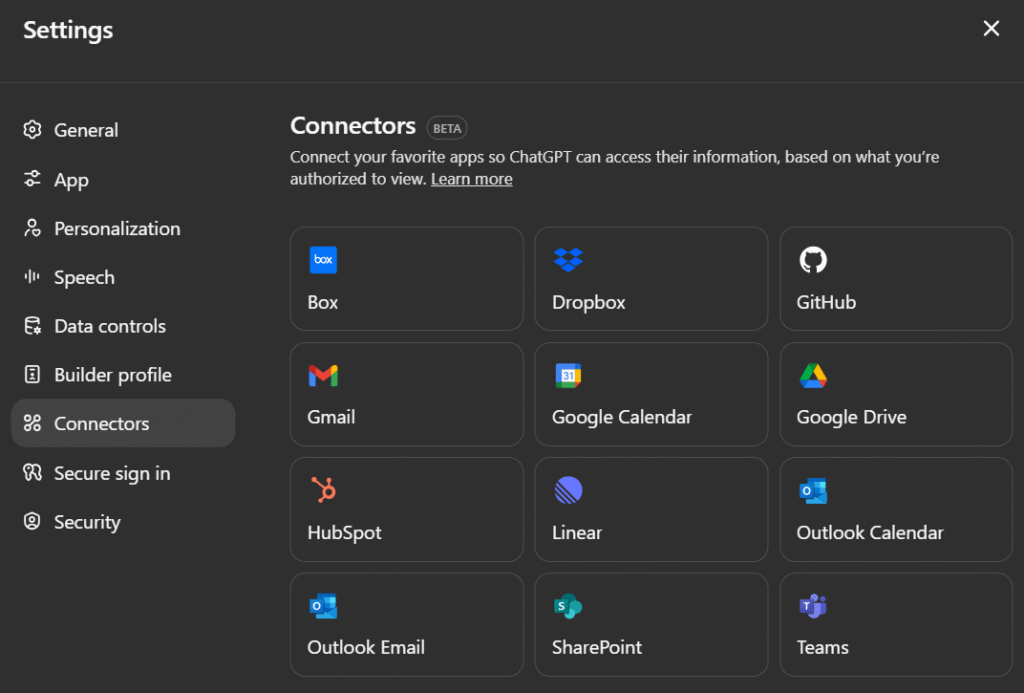Click the Personalization person icon
1024x693 pixels.
32,227
